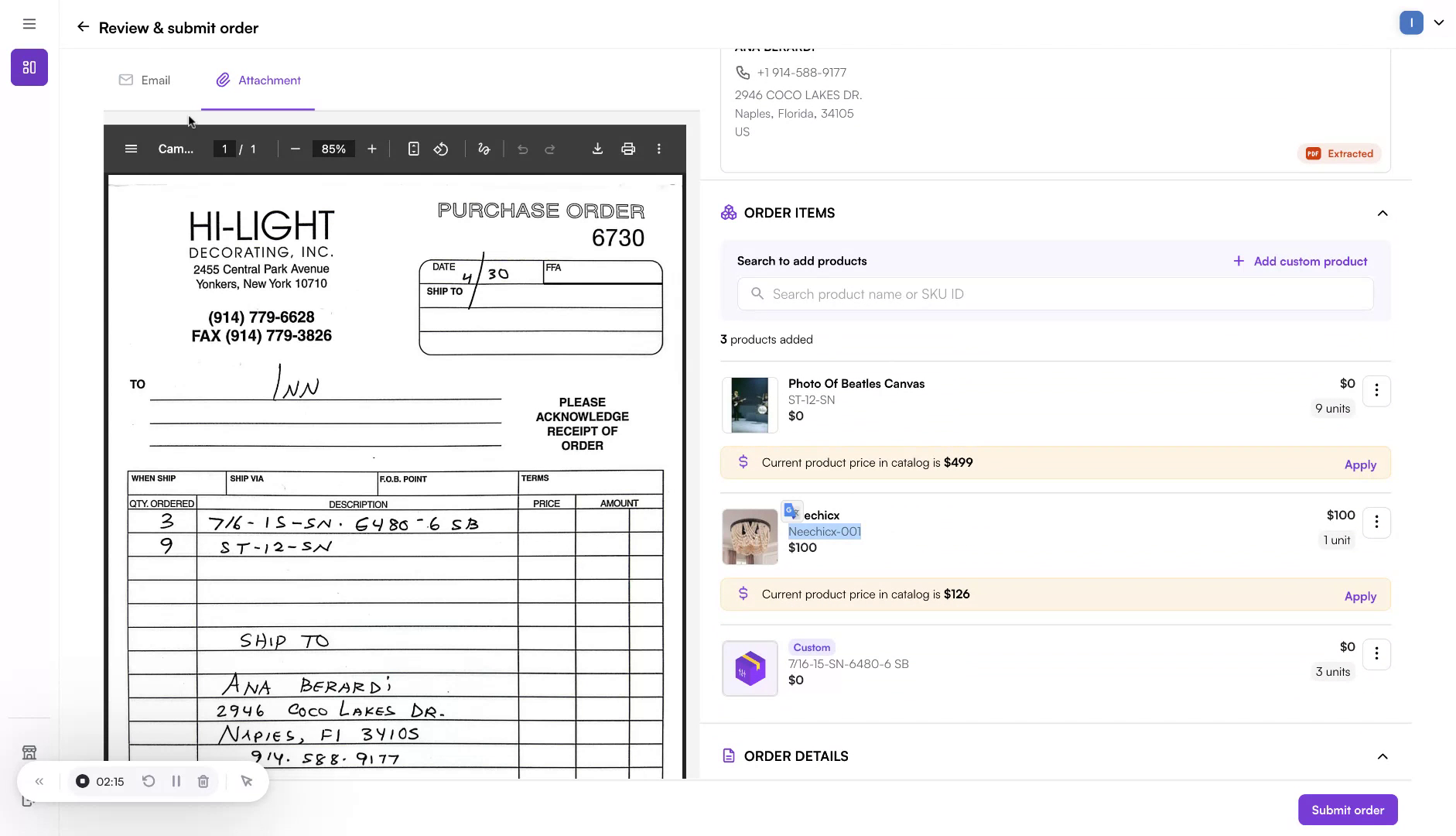Open the three-dot menu for Photo Of Beatles Canvas
This screenshot has height=836, width=1456.
(x=1376, y=391)
